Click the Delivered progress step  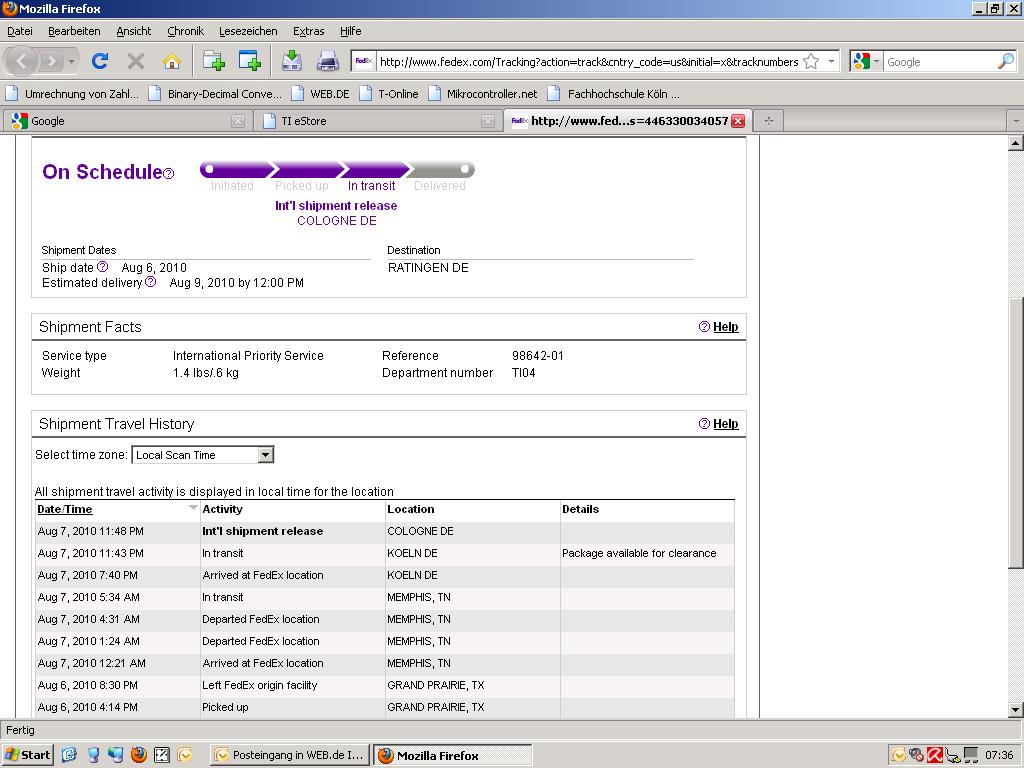(x=440, y=185)
